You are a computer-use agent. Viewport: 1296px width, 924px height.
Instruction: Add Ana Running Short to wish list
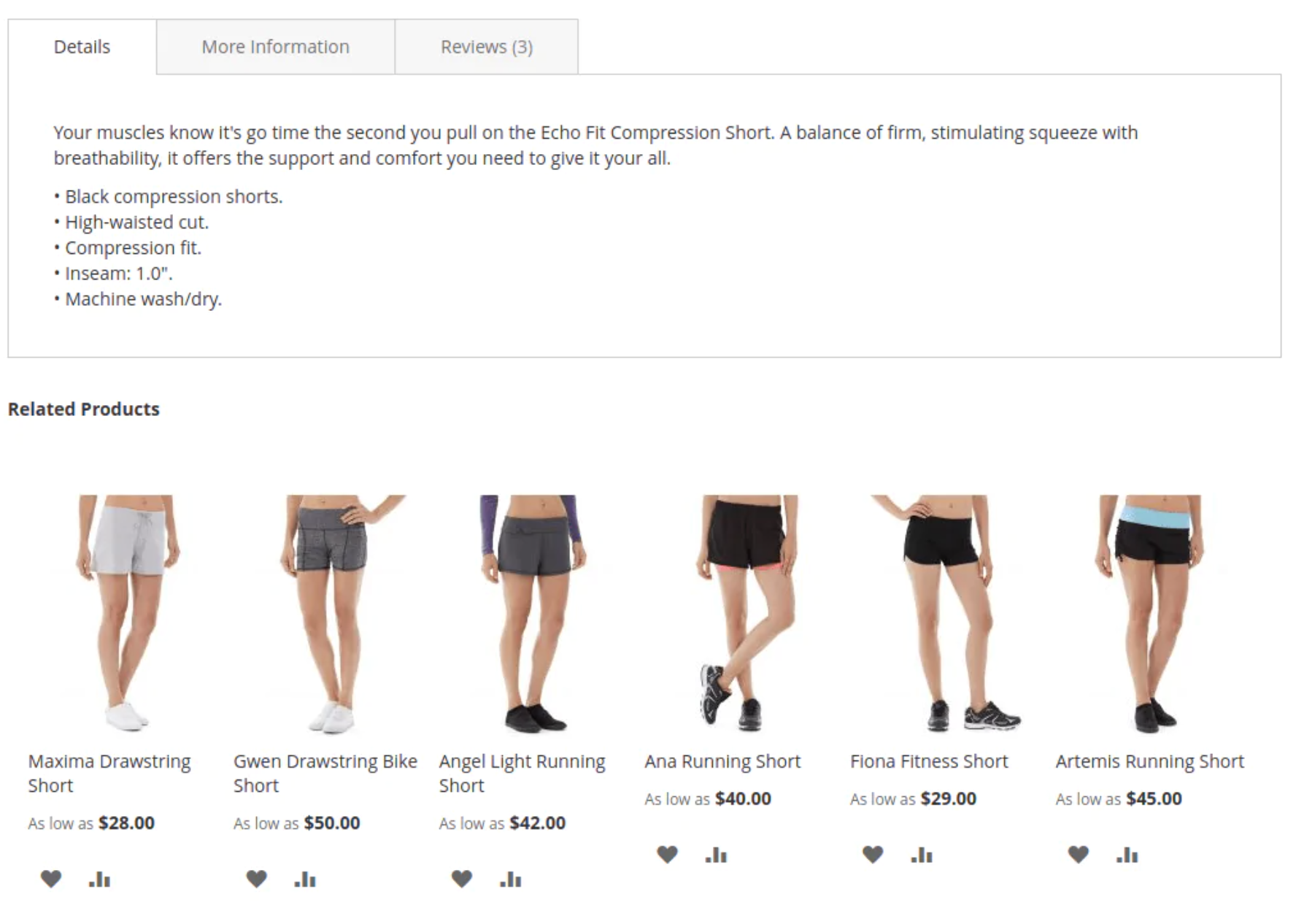[x=668, y=855]
